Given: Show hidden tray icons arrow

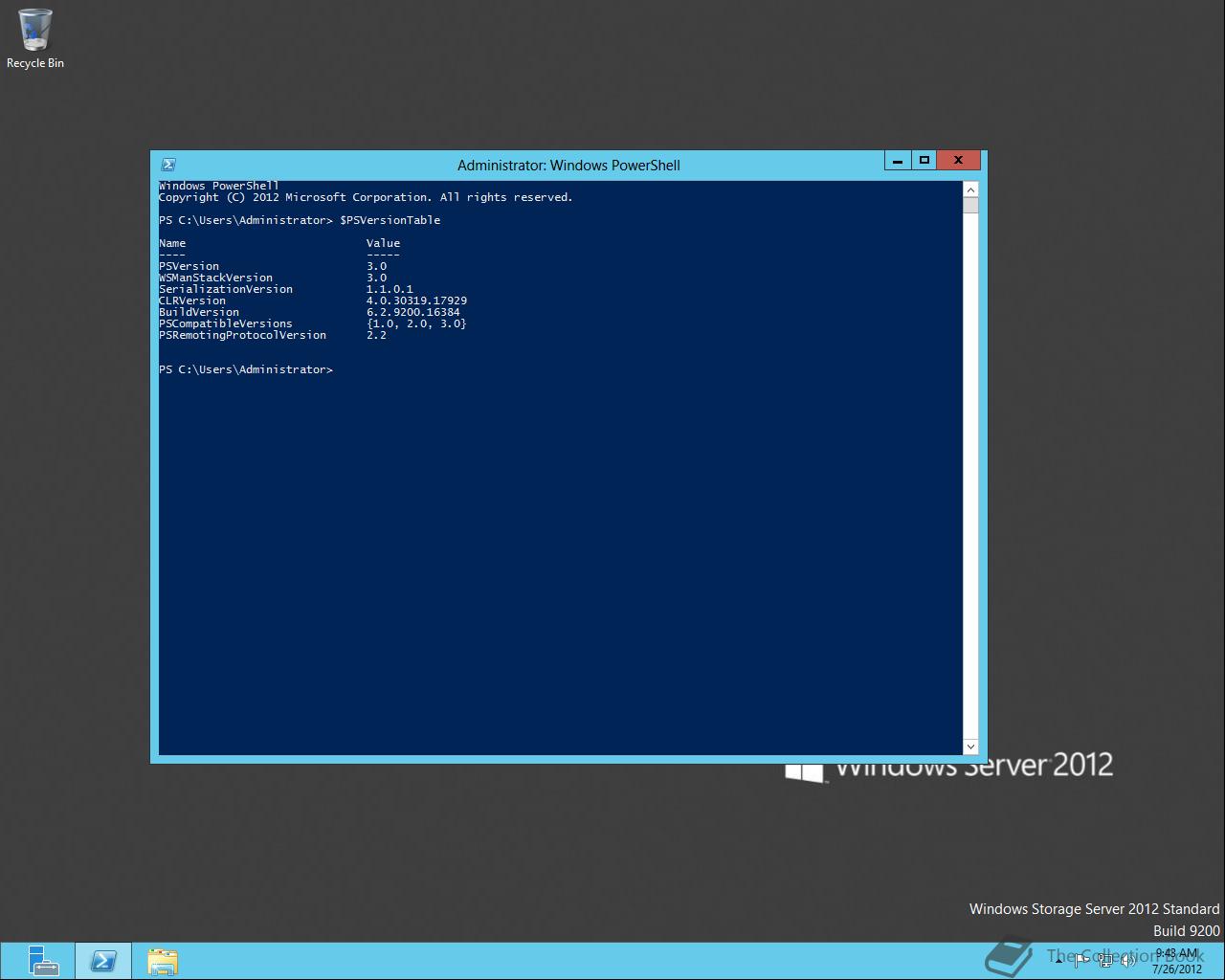Looking at the screenshot, I should 1059,961.
